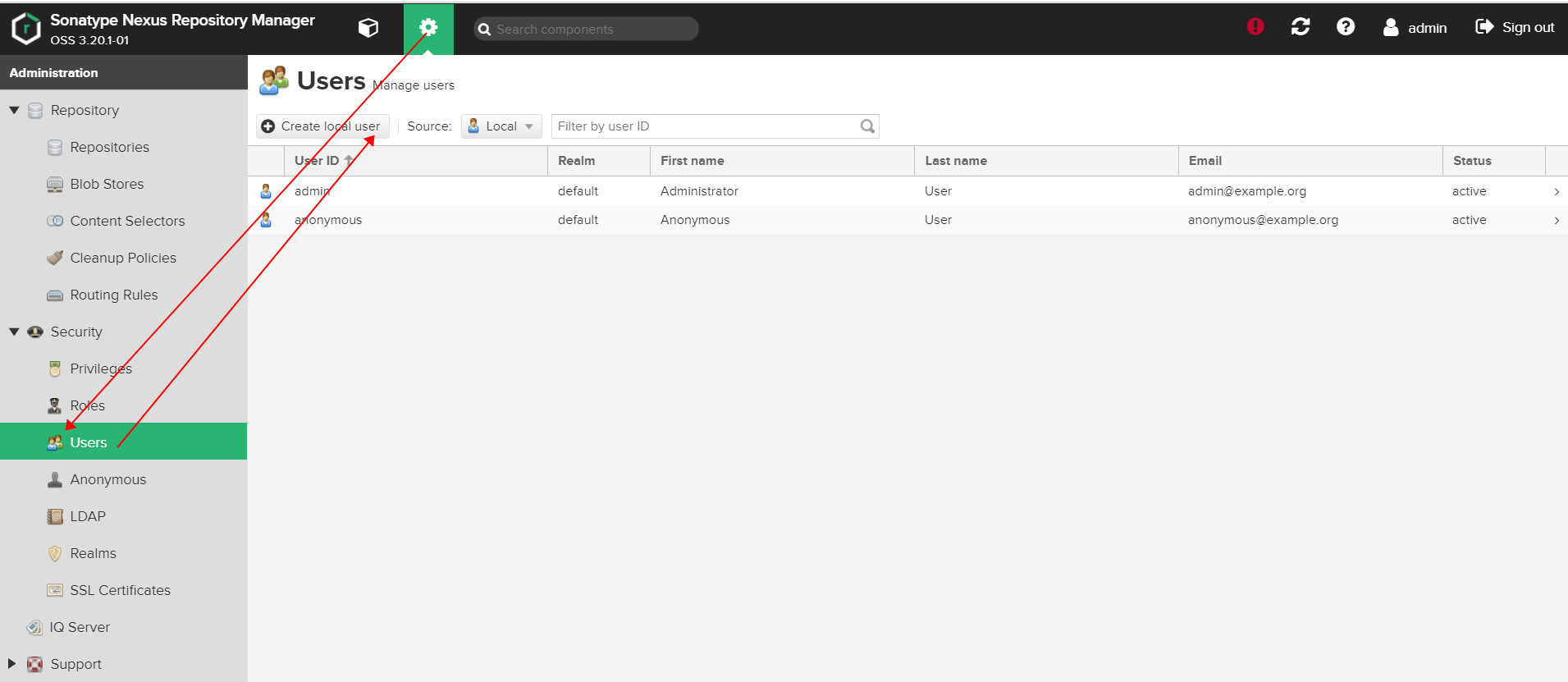1568x682 pixels.
Task: Click the Refresh icon in header
Action: pyautogui.click(x=1300, y=27)
